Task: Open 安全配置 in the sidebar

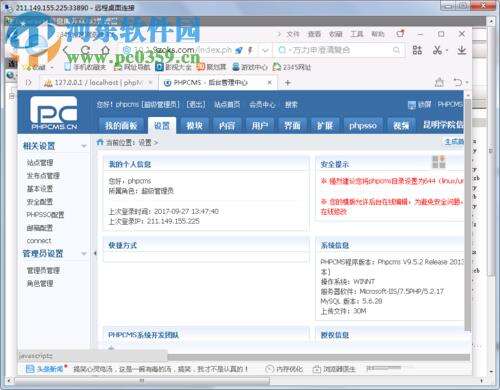Action: pos(40,202)
